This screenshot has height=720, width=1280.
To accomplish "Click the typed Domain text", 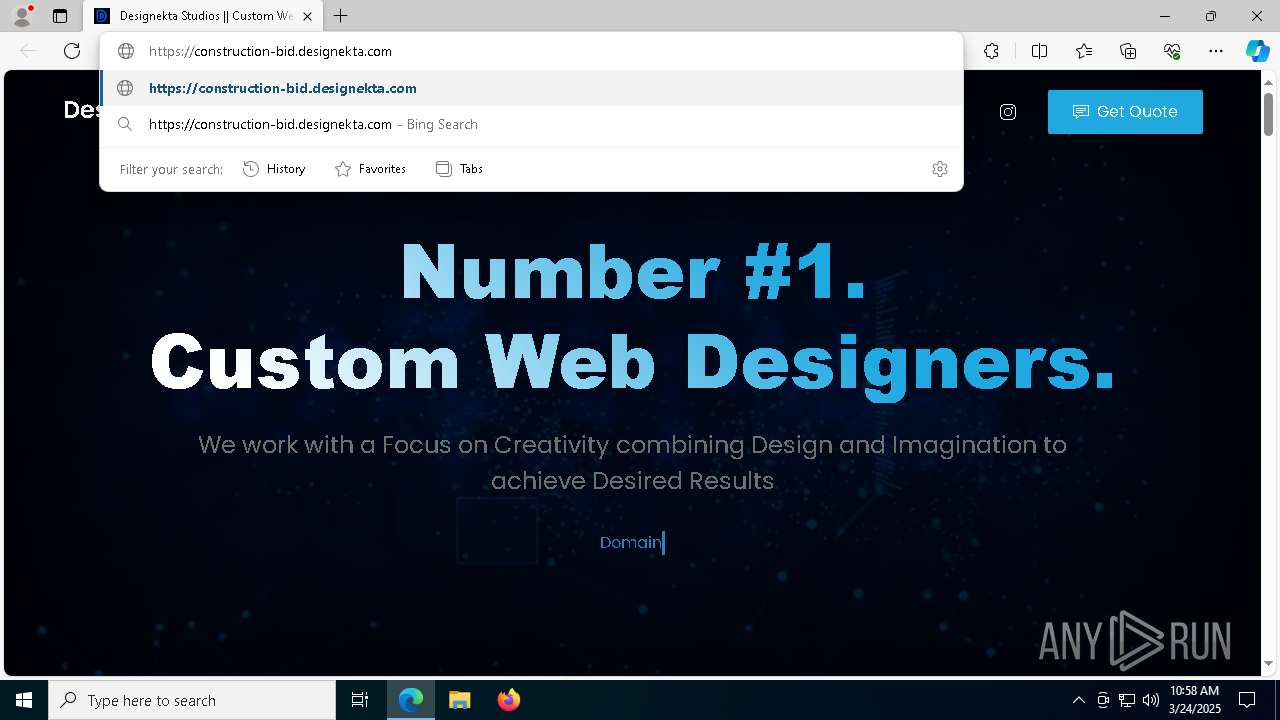I will (x=631, y=542).
